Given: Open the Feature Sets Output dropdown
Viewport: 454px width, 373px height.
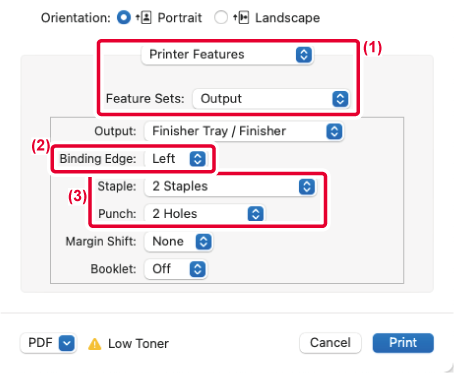Looking at the screenshot, I should [271, 99].
